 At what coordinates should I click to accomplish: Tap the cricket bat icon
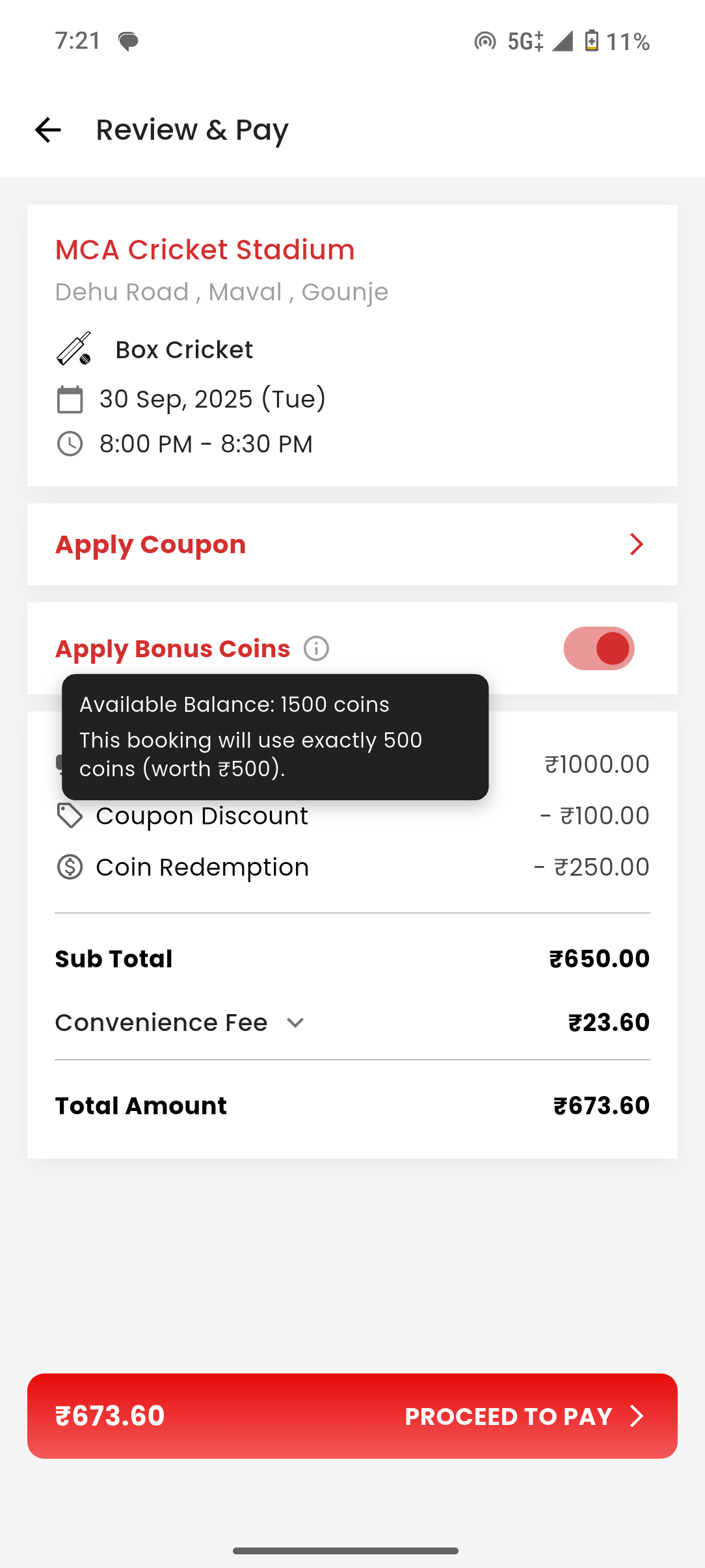pyautogui.click(x=73, y=349)
